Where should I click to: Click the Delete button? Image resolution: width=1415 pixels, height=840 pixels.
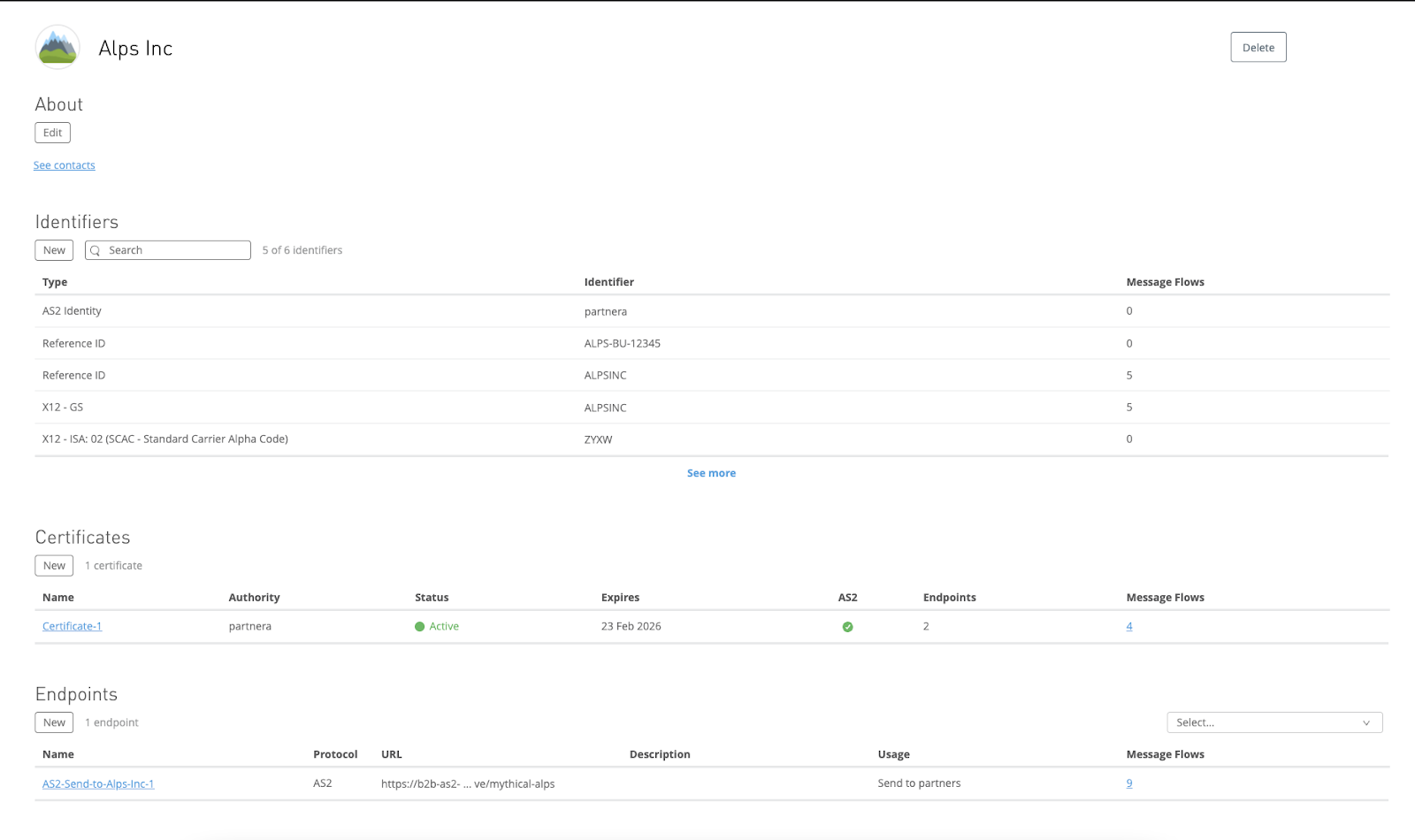1258,48
